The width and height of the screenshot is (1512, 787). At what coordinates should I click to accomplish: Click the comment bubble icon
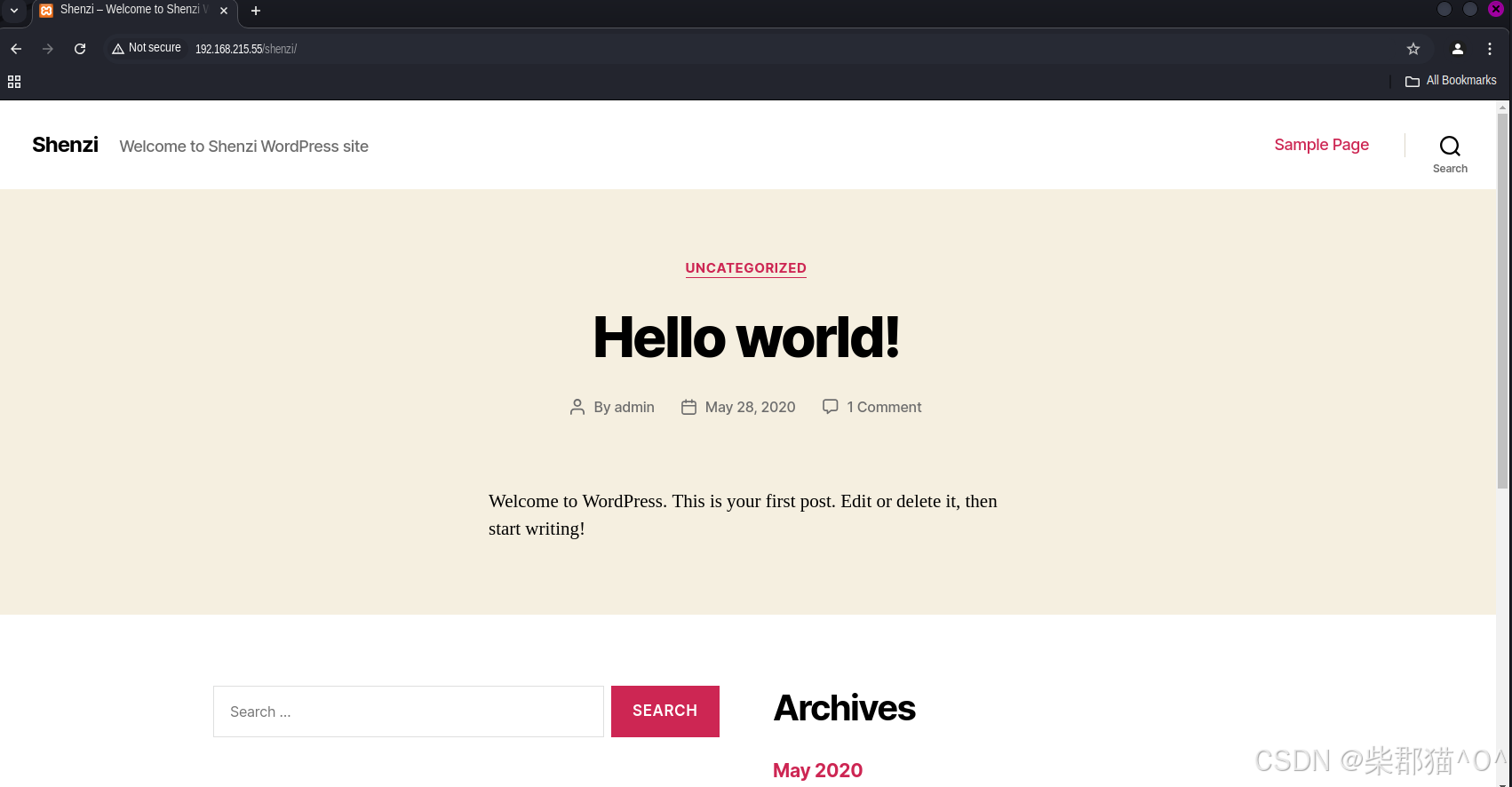[x=831, y=407]
